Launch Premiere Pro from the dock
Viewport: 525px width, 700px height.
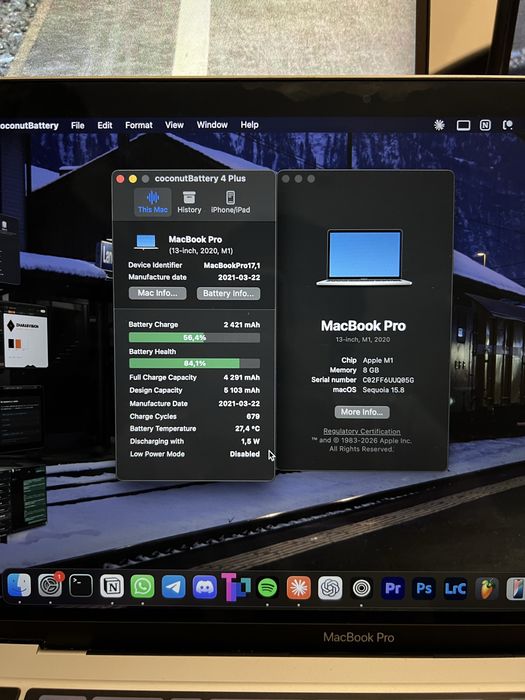pos(393,588)
